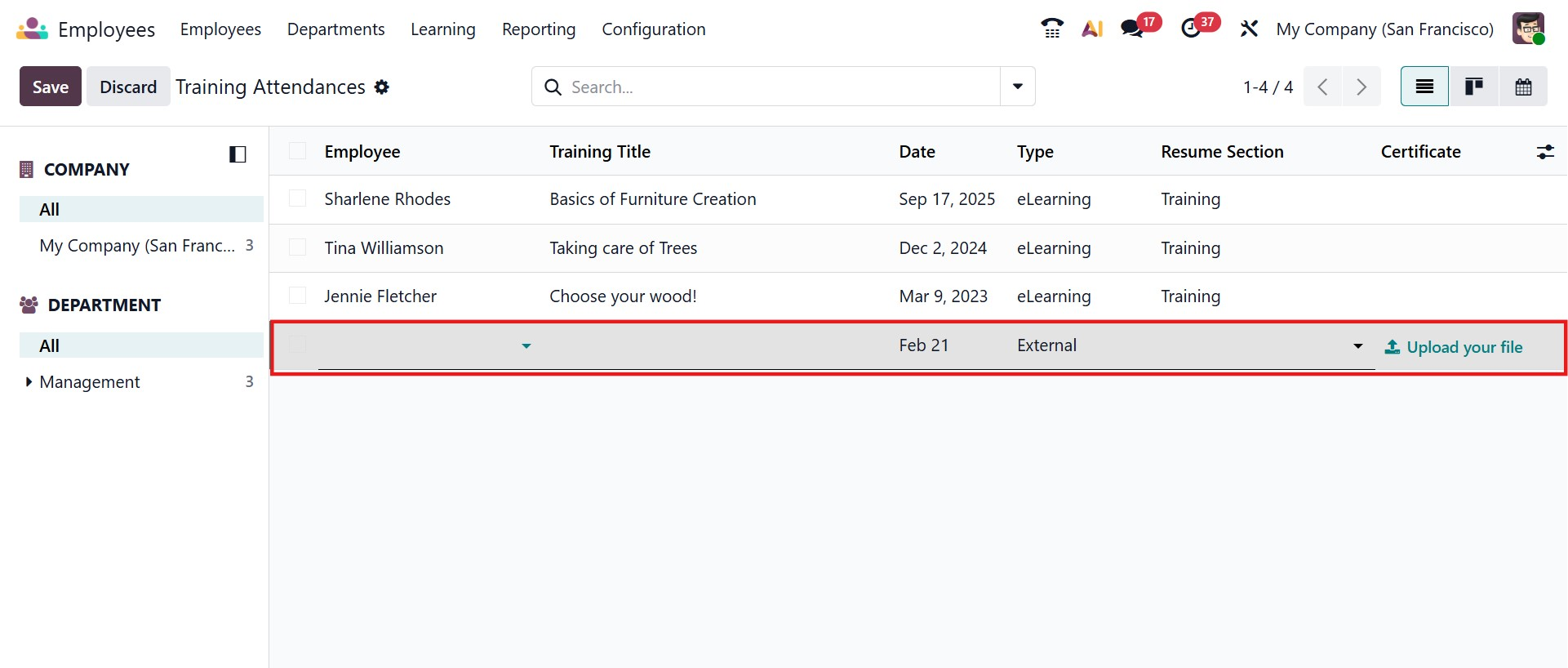This screenshot has width=1568, height=668.
Task: Click the Save button
Action: click(51, 87)
